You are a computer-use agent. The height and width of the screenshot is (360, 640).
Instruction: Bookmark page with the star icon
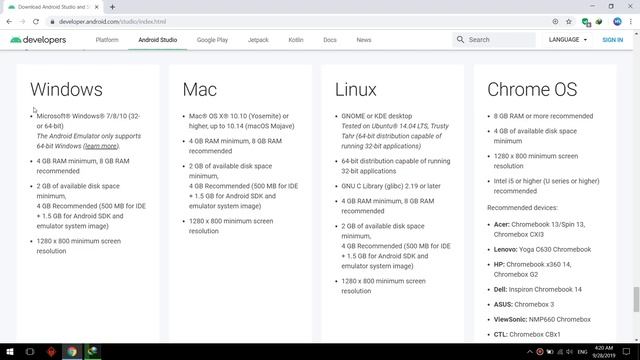(569, 22)
